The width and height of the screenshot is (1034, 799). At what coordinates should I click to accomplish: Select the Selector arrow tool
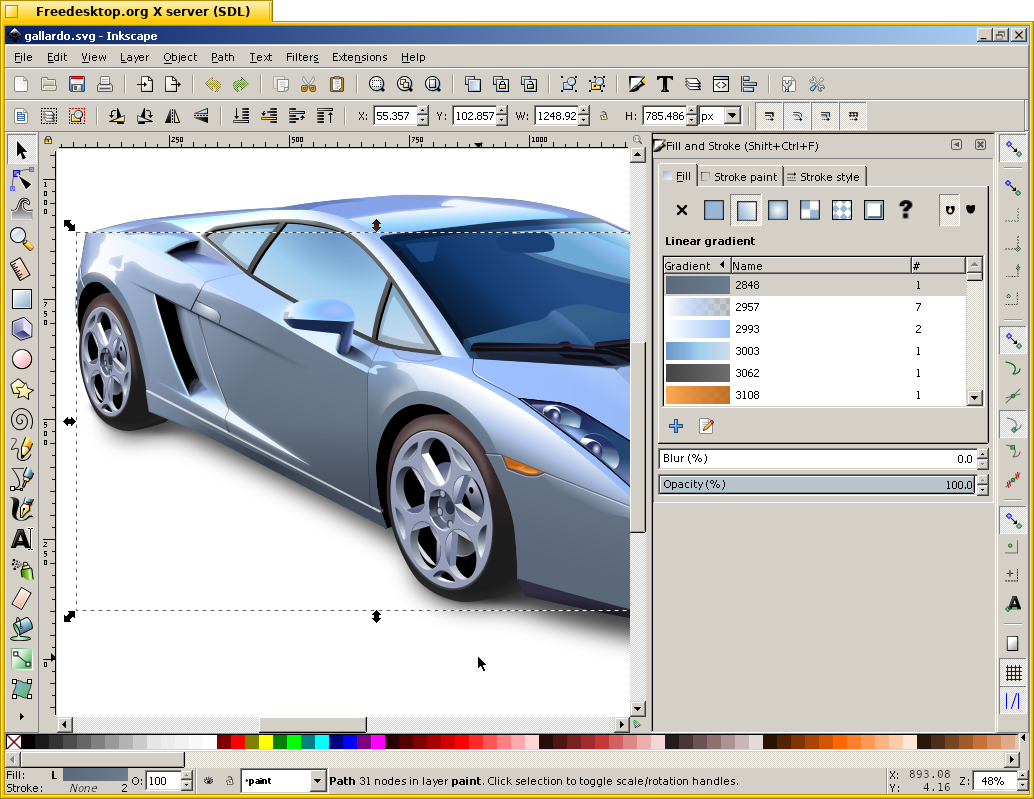tap(22, 150)
